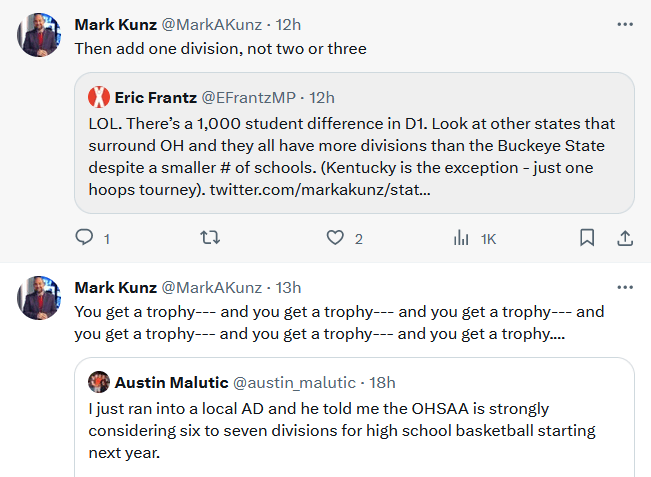Like the first tweet with 2 likes
Image resolution: width=651 pixels, height=477 pixels.
pos(336,238)
